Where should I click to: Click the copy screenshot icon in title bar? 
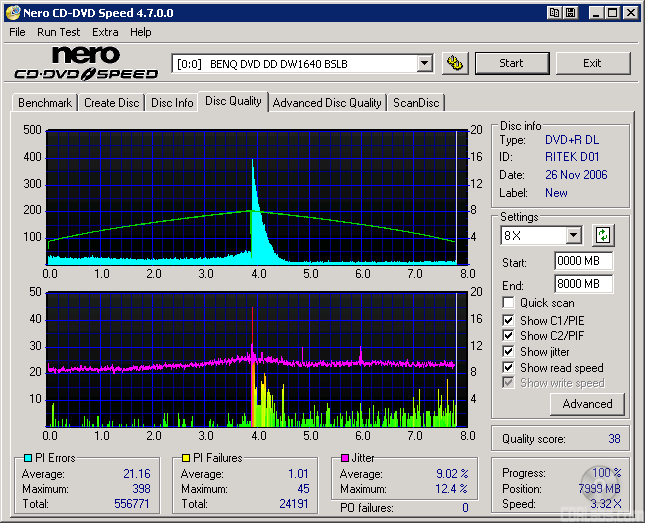pos(554,13)
